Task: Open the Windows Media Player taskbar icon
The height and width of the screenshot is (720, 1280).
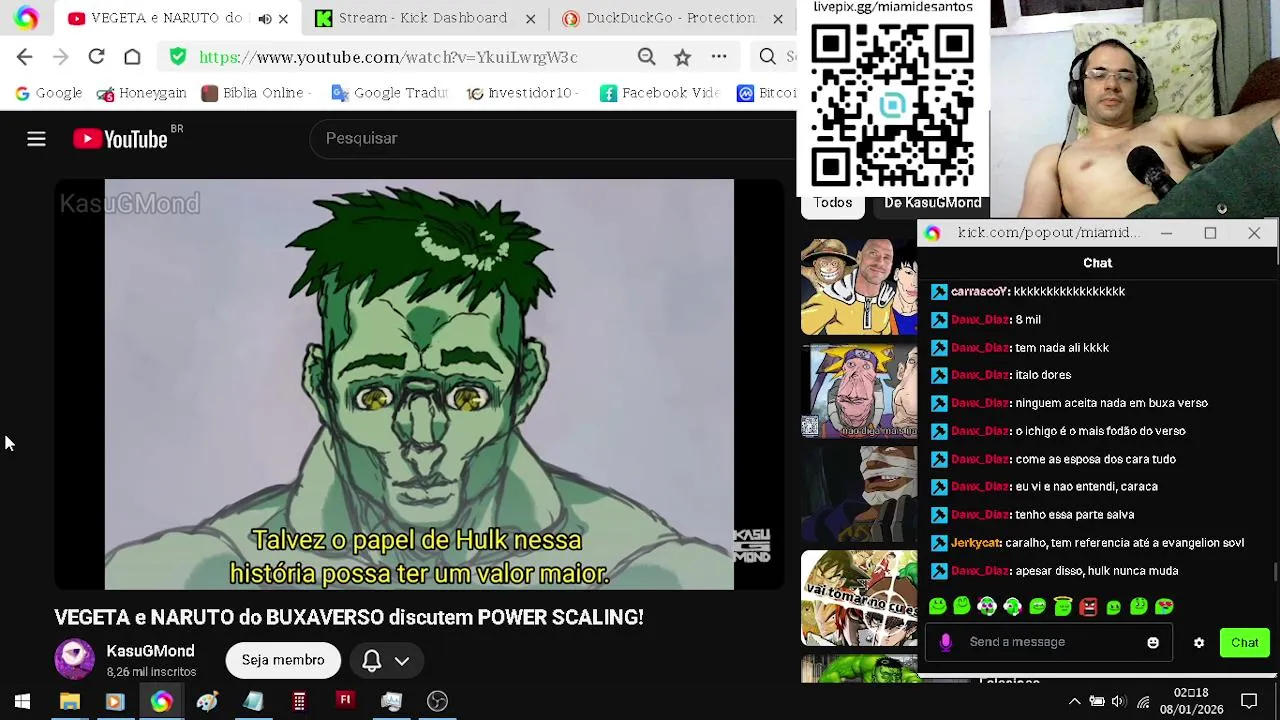Action: coord(115,701)
